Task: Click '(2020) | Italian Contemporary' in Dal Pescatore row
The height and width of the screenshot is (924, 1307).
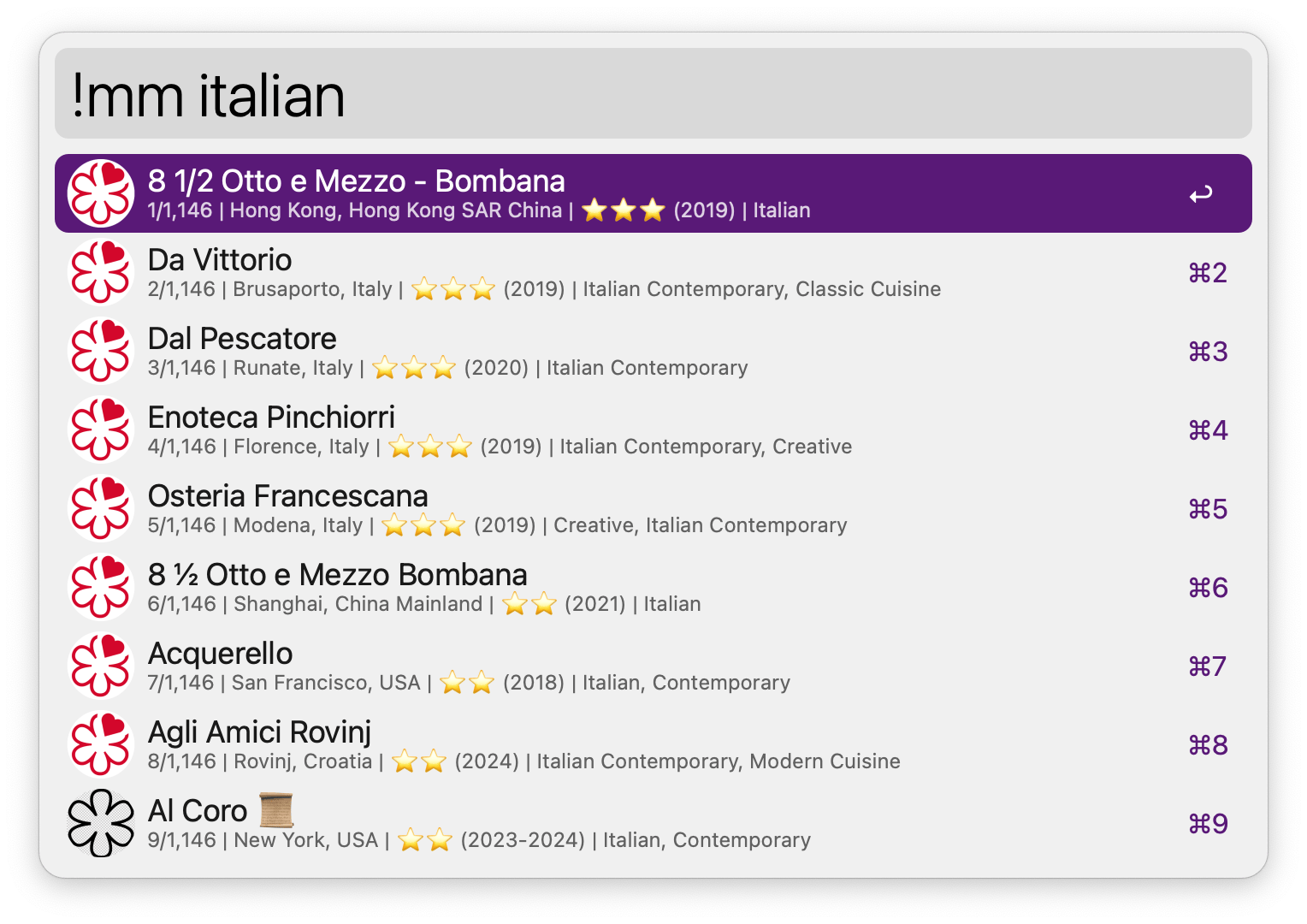Action: coord(606,368)
